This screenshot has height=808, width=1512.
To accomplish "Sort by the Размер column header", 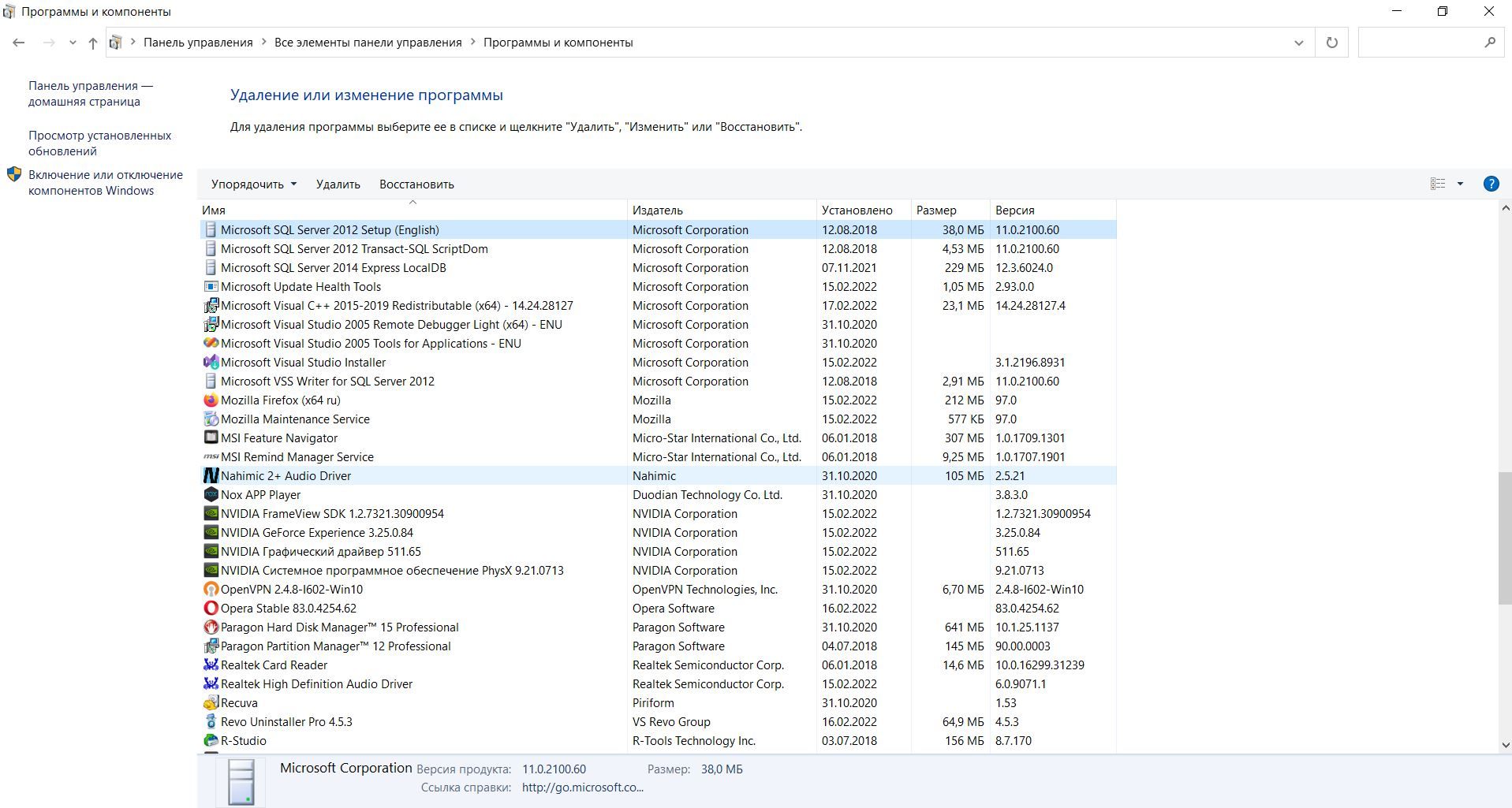I will 951,210.
